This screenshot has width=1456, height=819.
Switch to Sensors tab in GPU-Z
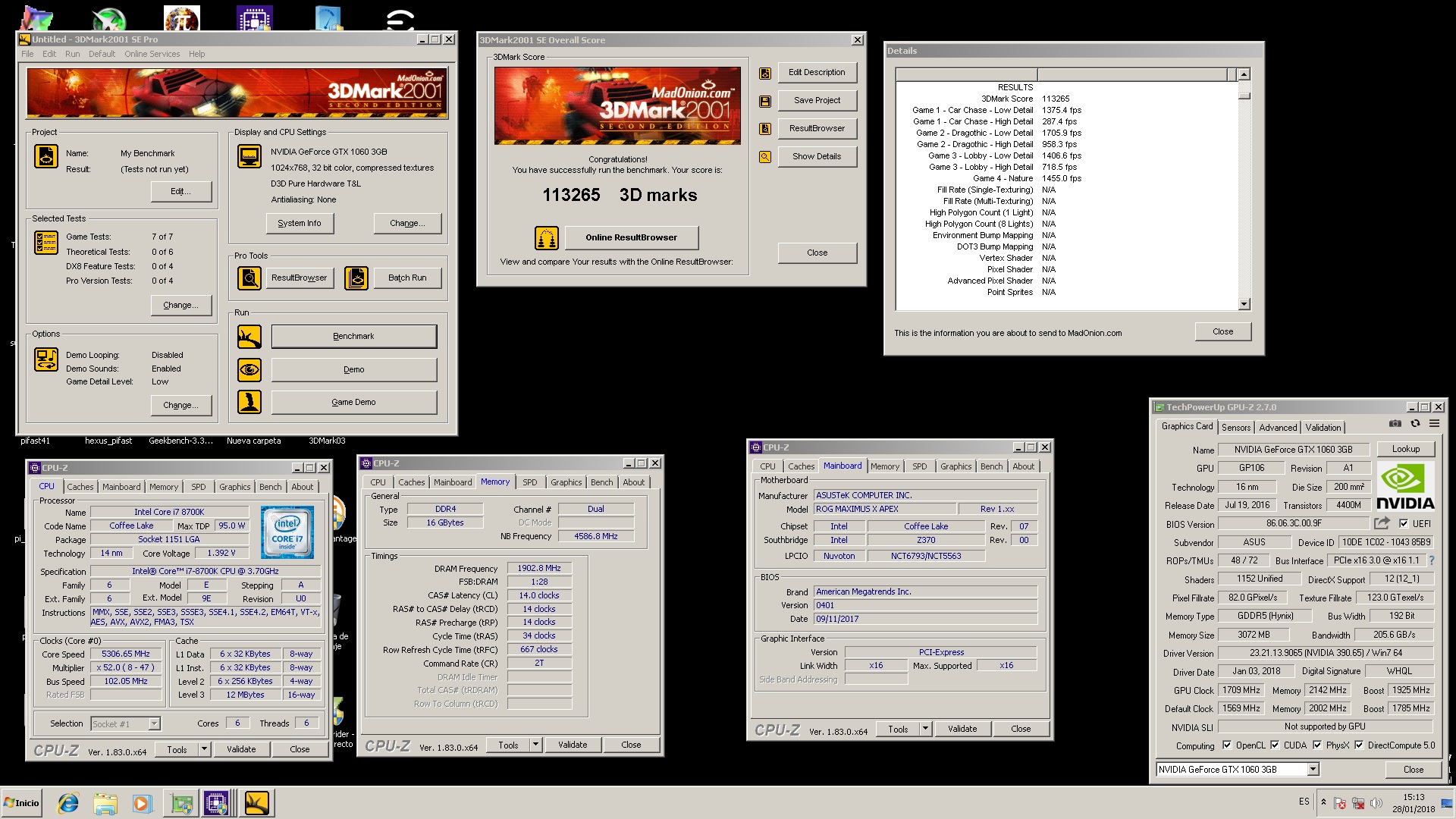coord(1236,428)
